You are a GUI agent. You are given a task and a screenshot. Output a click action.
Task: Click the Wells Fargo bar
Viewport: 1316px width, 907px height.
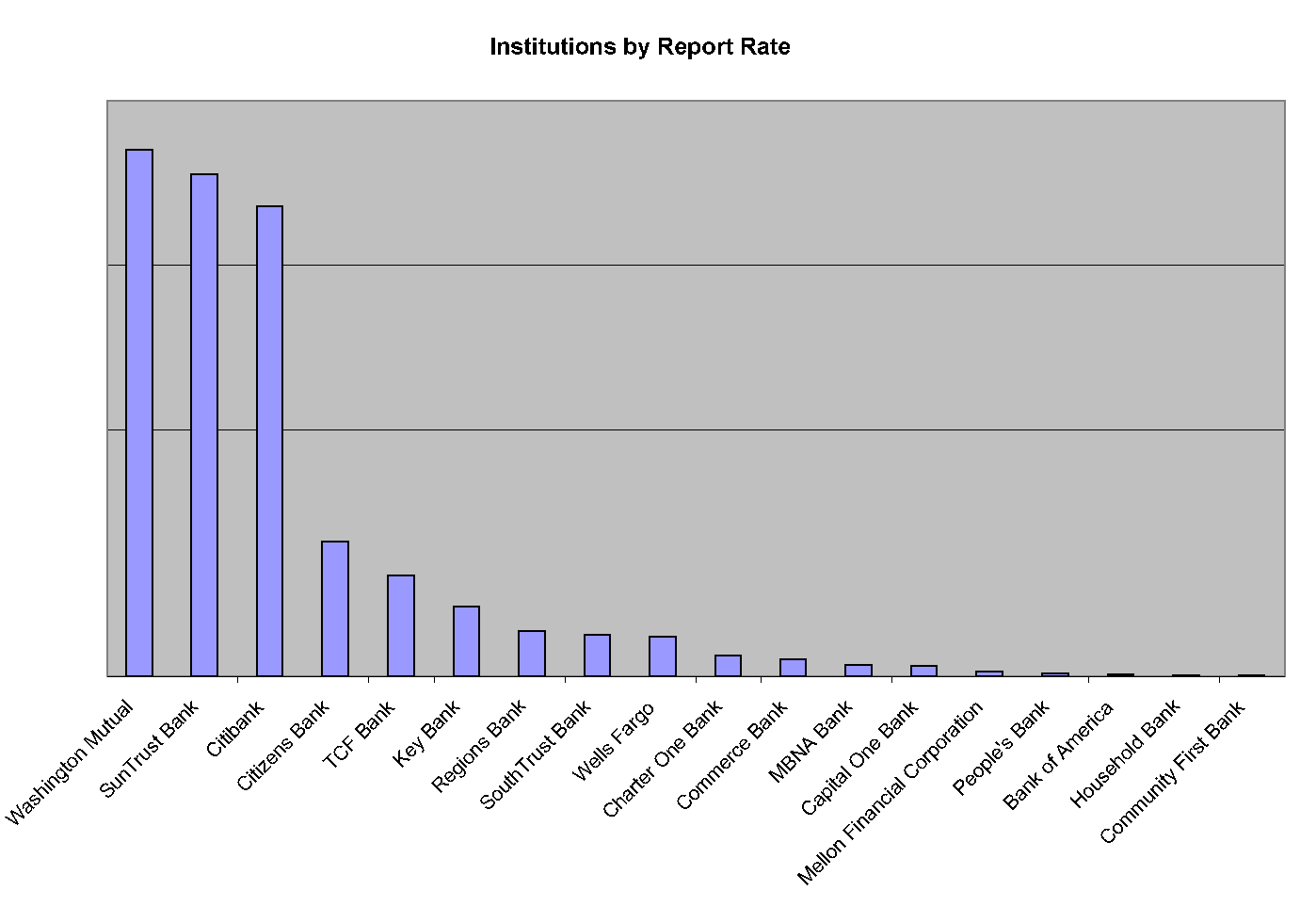click(x=663, y=656)
